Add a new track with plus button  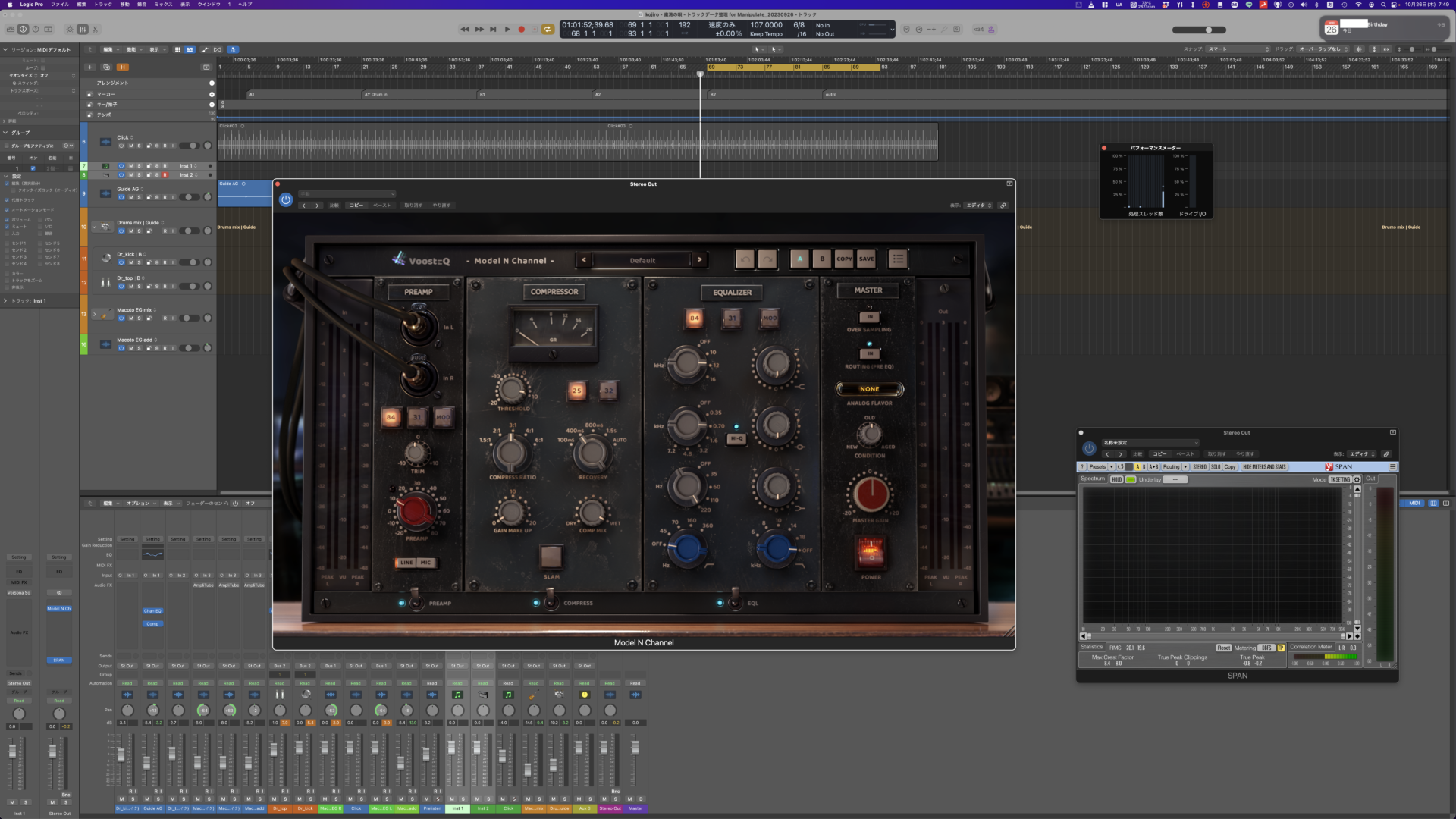pyautogui.click(x=90, y=67)
